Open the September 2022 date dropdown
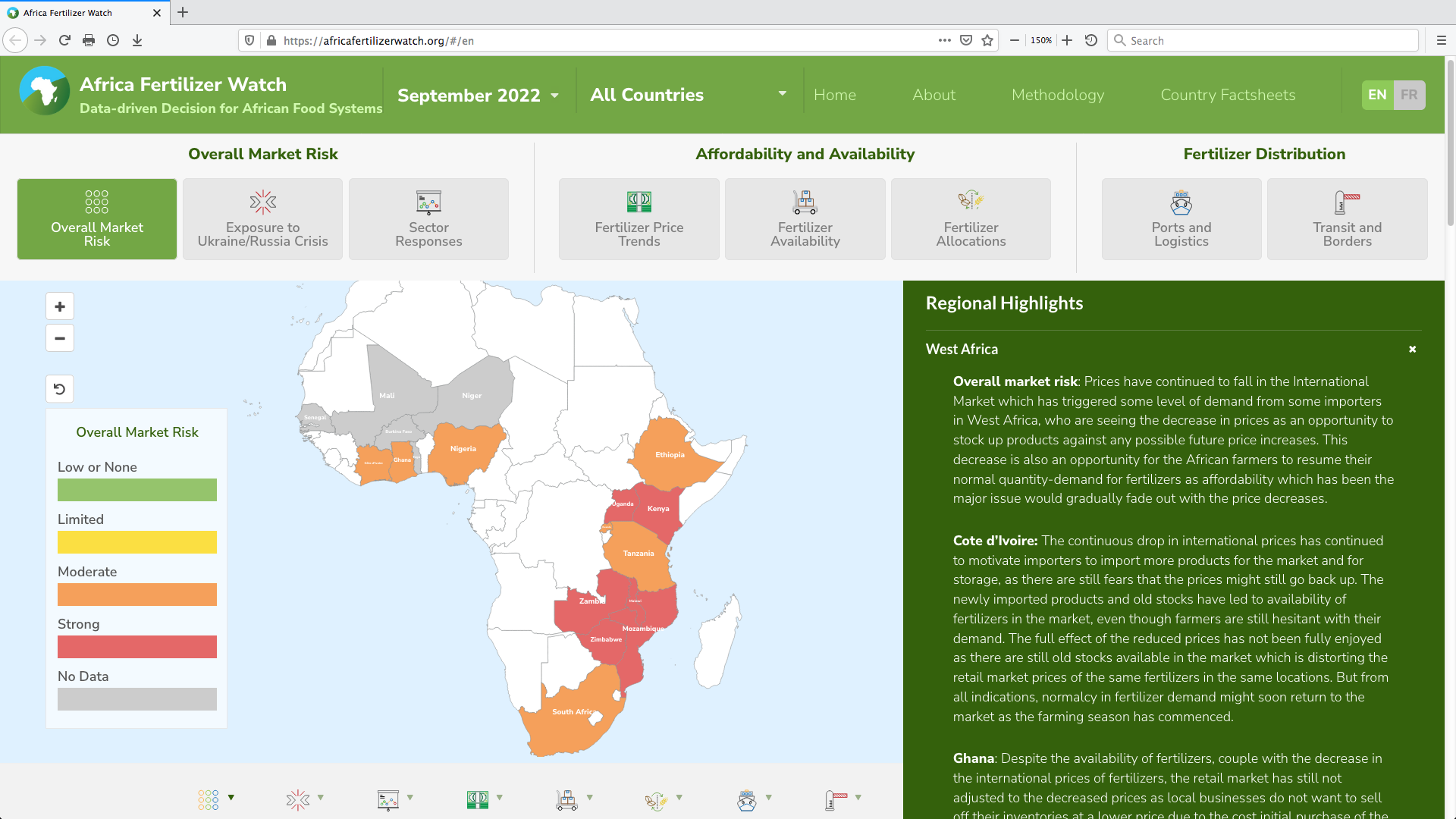Screen dimensions: 1456x819 479,96
